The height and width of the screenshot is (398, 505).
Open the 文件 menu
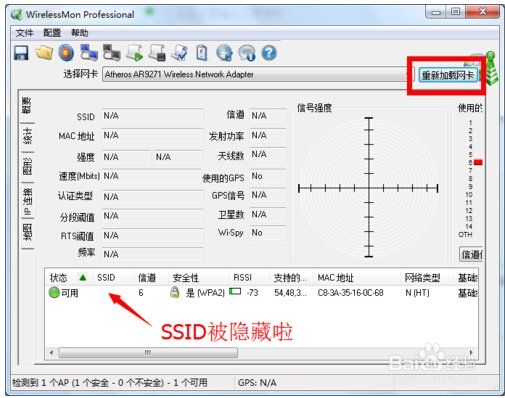click(24, 33)
